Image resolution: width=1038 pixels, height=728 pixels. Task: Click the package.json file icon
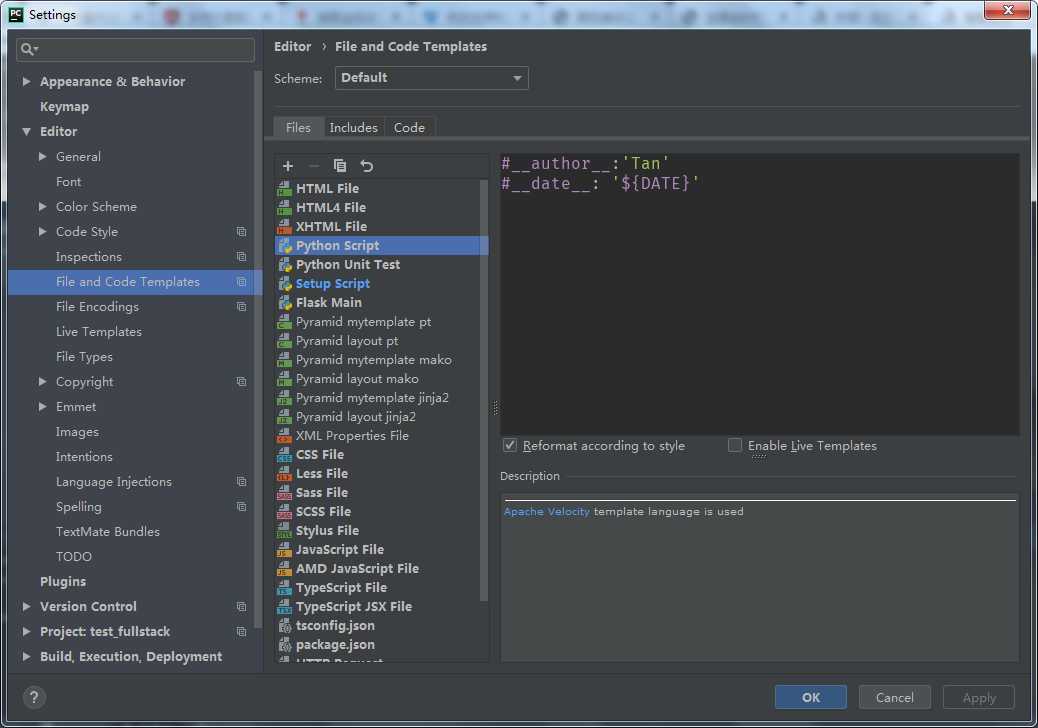[285, 645]
